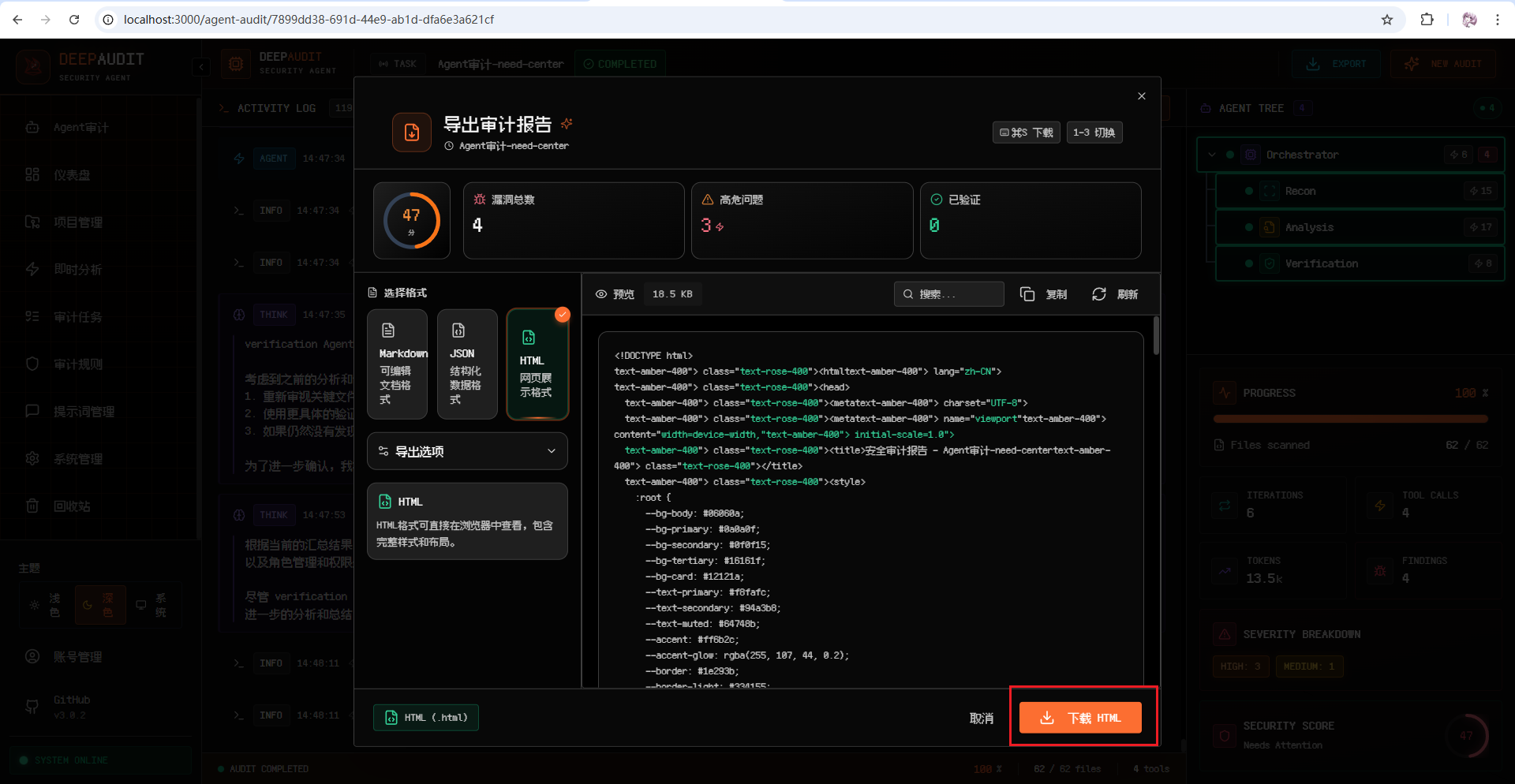Viewport: 1515px width, 784px height.
Task: Select the Analysis agent tree node
Action: [x=1360, y=227]
